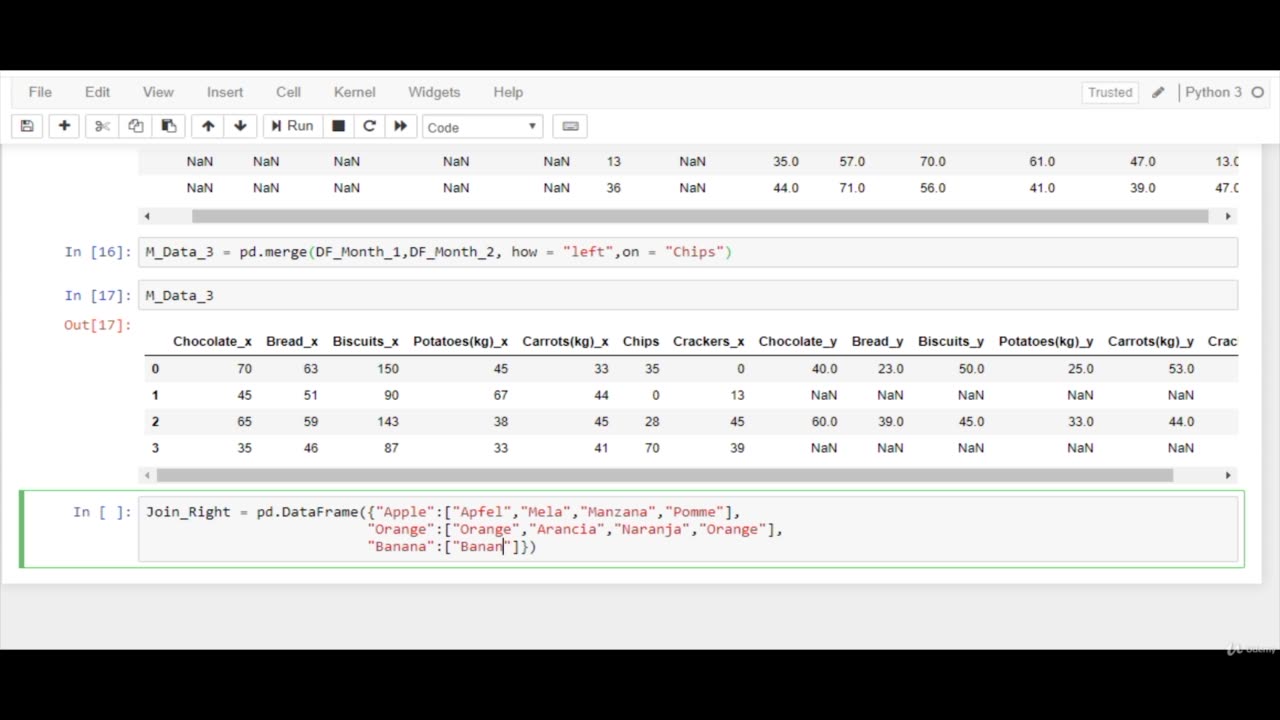This screenshot has width=1280, height=720.
Task: Click Out[17] scrollbar left arrow
Action: (x=147, y=476)
